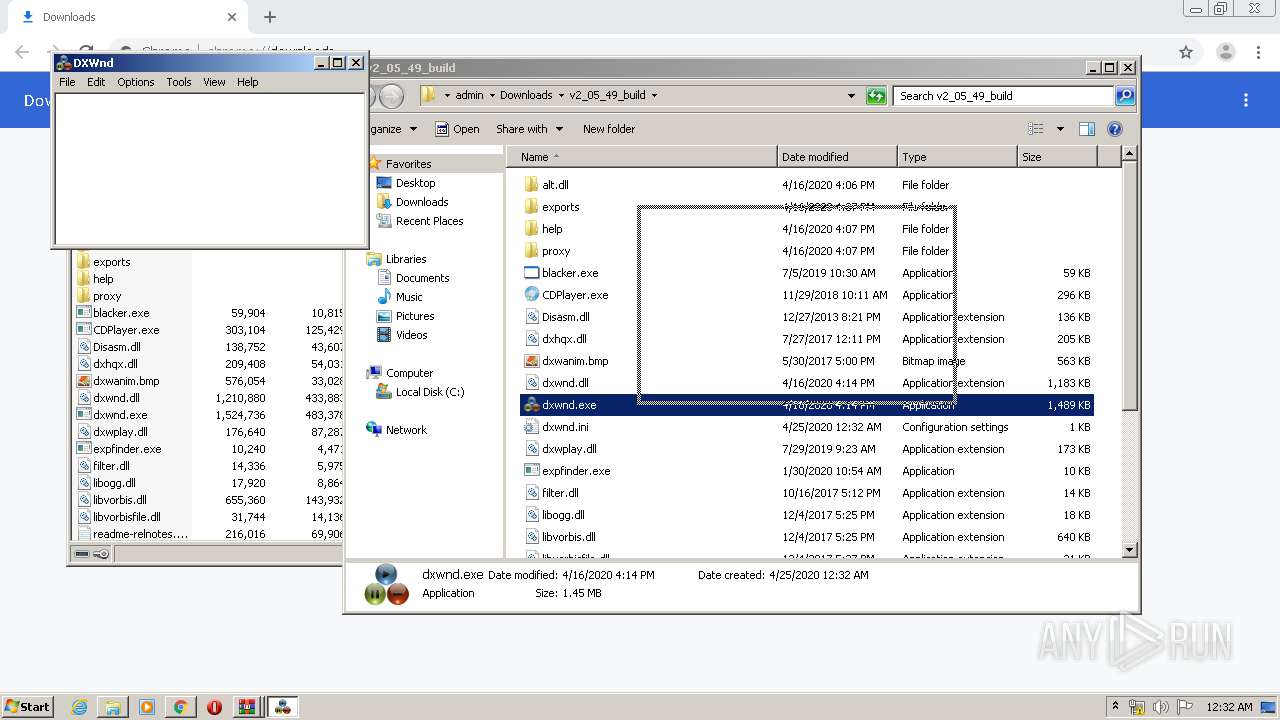Select libvorbis.dll in the Explorer file list

[x=569, y=537]
